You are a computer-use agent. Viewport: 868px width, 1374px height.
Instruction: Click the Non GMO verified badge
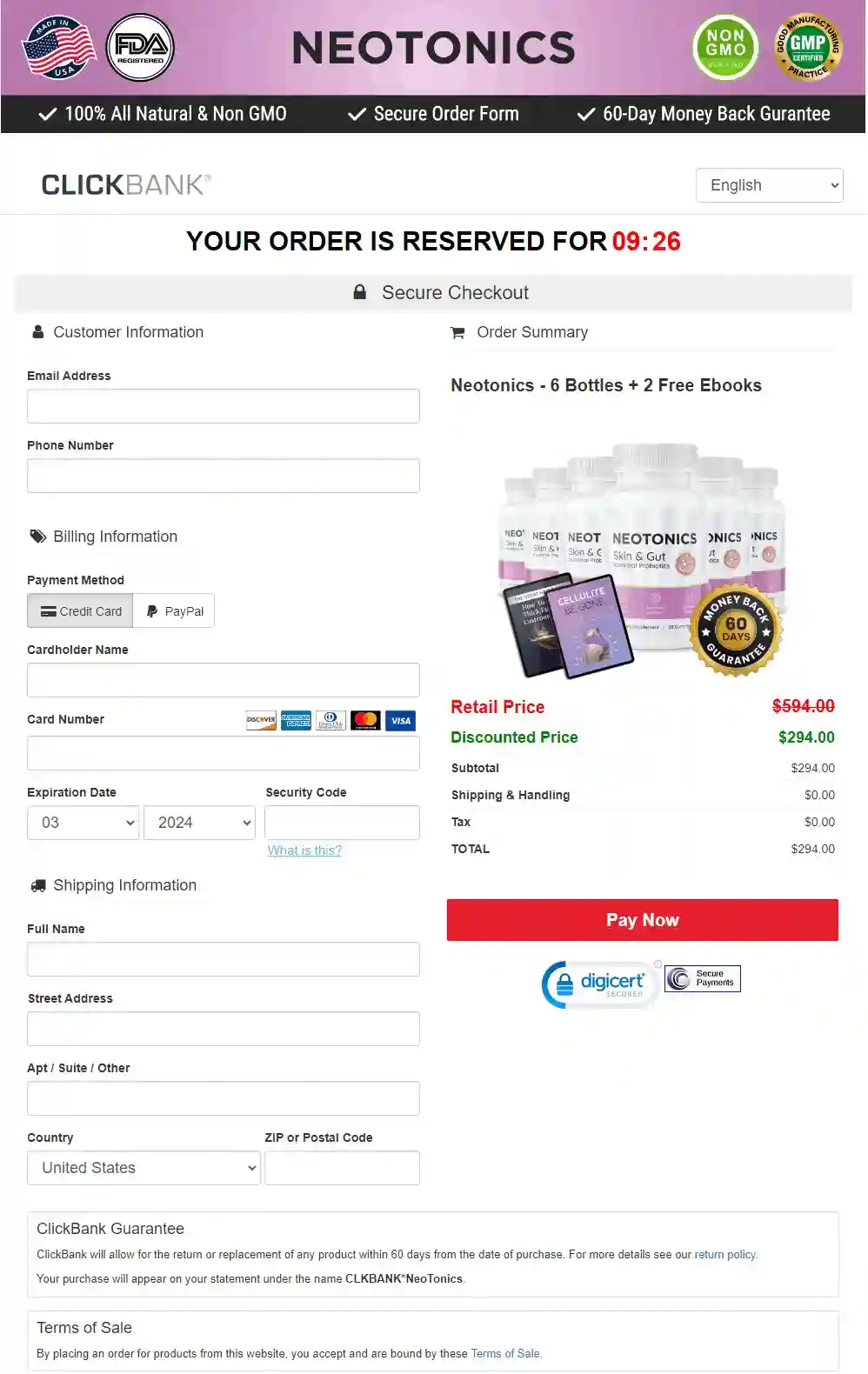[x=725, y=48]
